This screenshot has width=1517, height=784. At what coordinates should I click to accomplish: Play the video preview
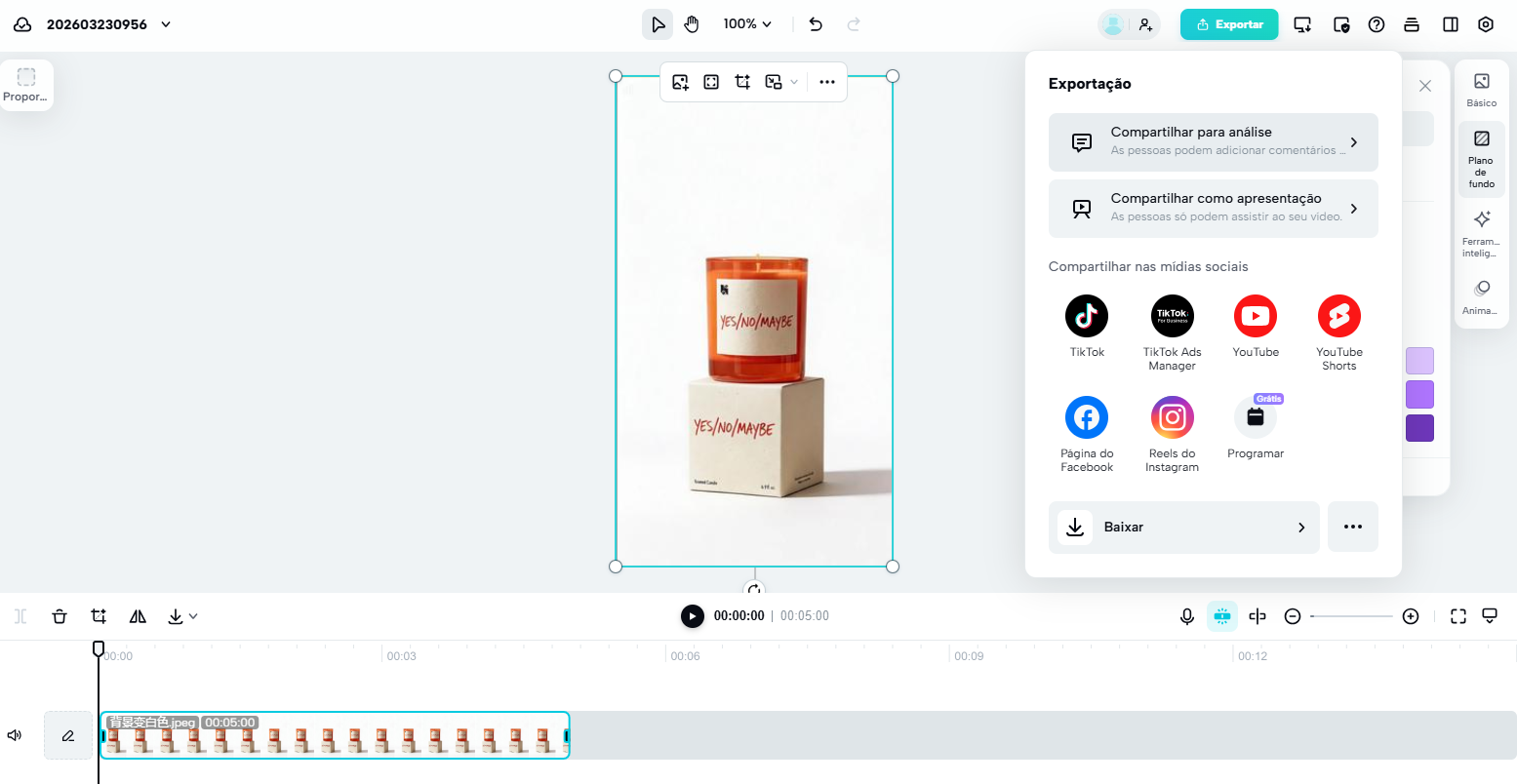[692, 616]
